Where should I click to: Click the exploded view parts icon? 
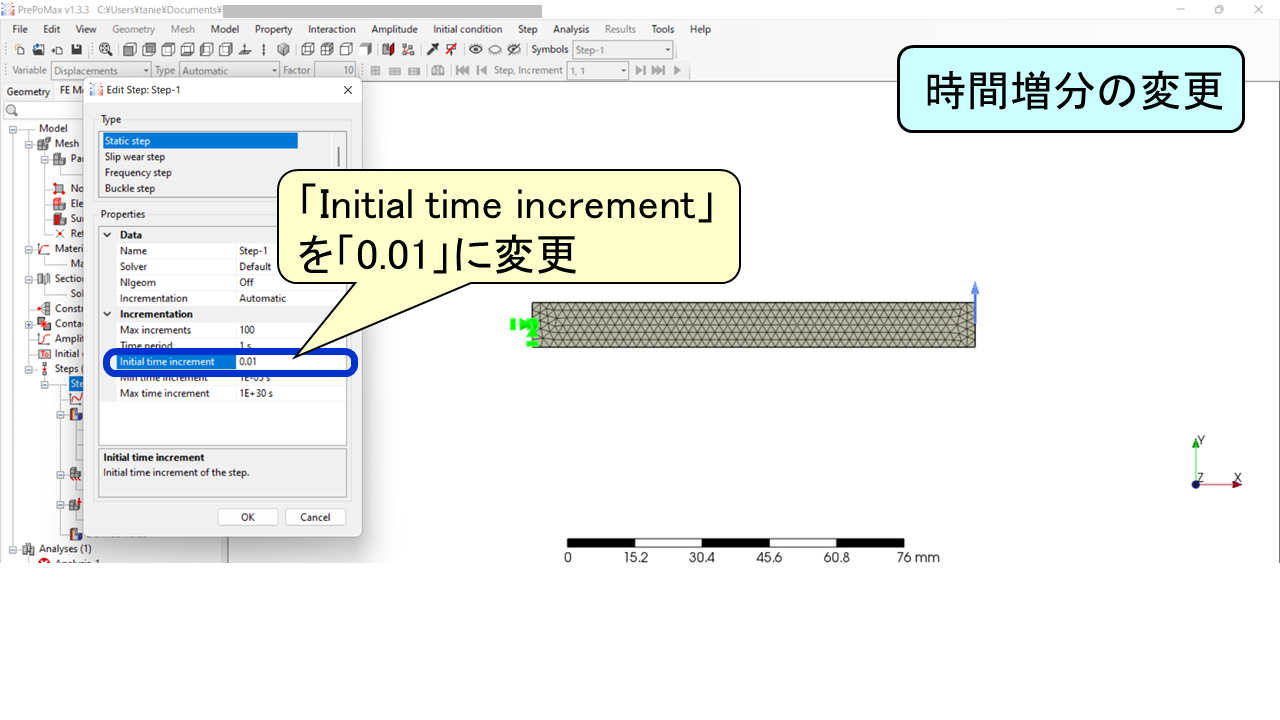[408, 49]
